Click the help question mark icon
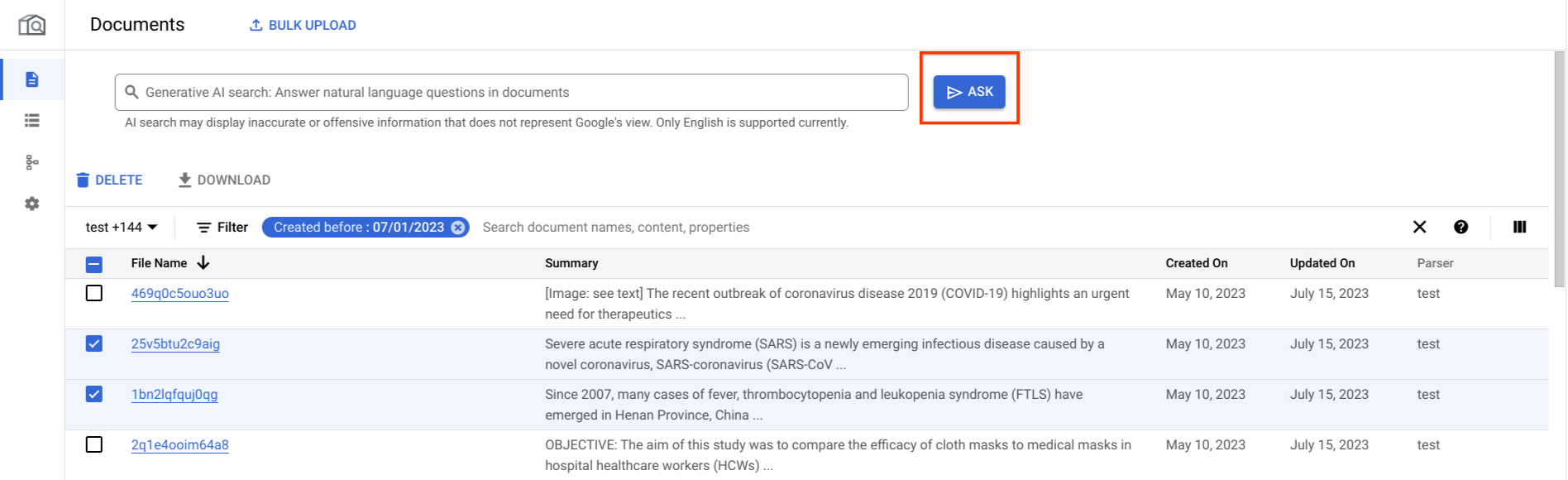The image size is (1568, 480). coord(1460,227)
